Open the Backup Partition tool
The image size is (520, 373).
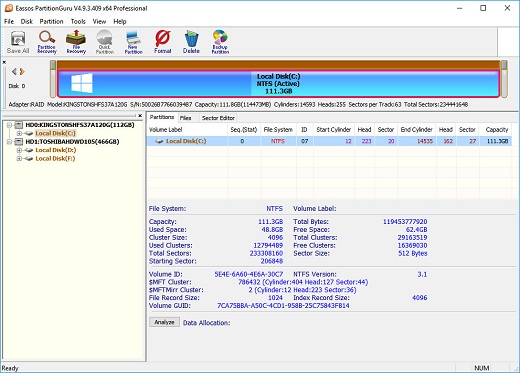pyautogui.click(x=220, y=42)
